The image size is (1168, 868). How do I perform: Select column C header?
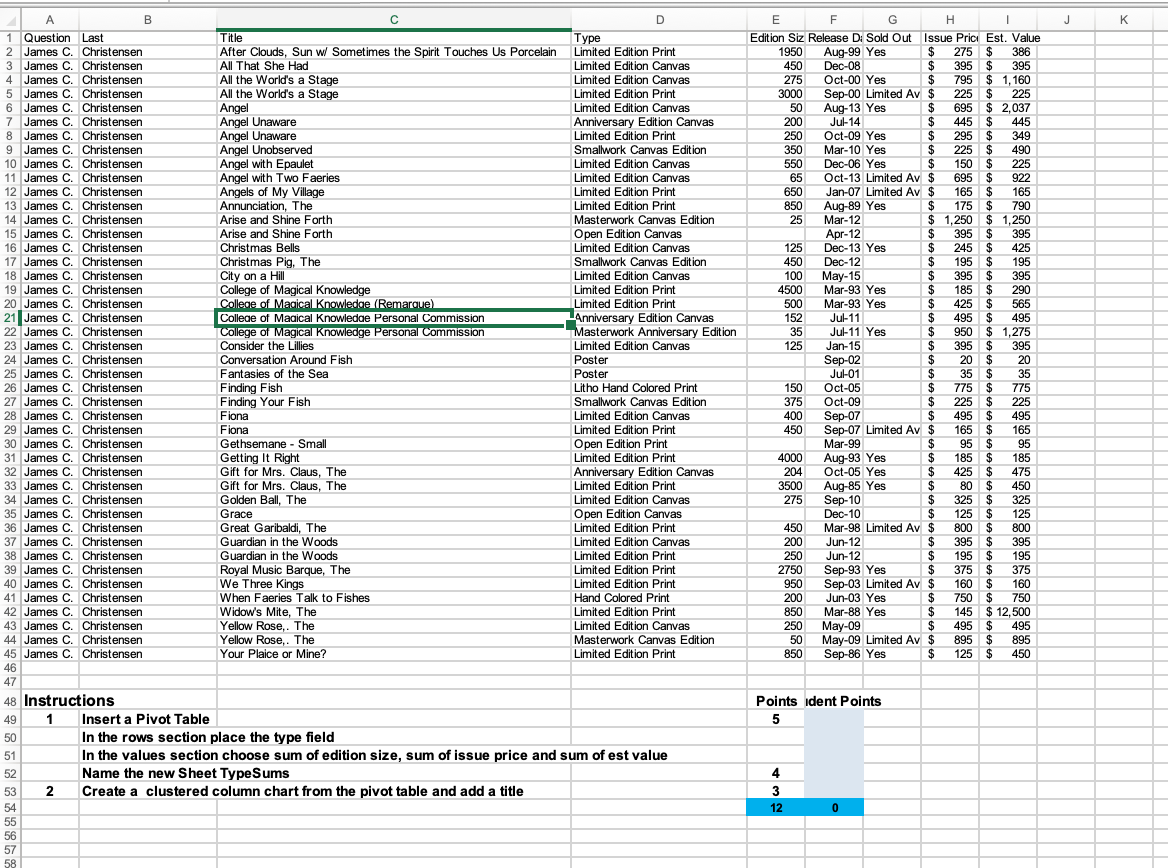[392, 19]
